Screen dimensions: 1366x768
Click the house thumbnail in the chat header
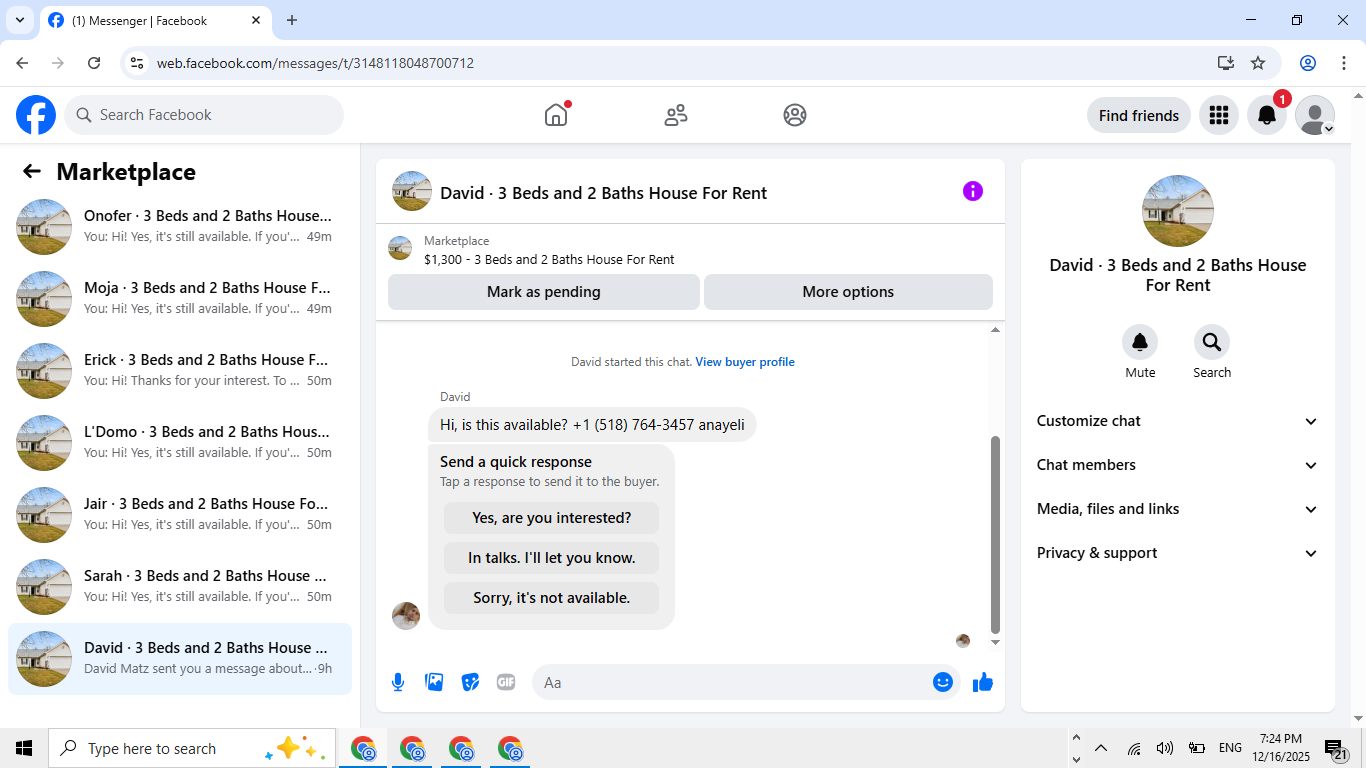tap(412, 191)
